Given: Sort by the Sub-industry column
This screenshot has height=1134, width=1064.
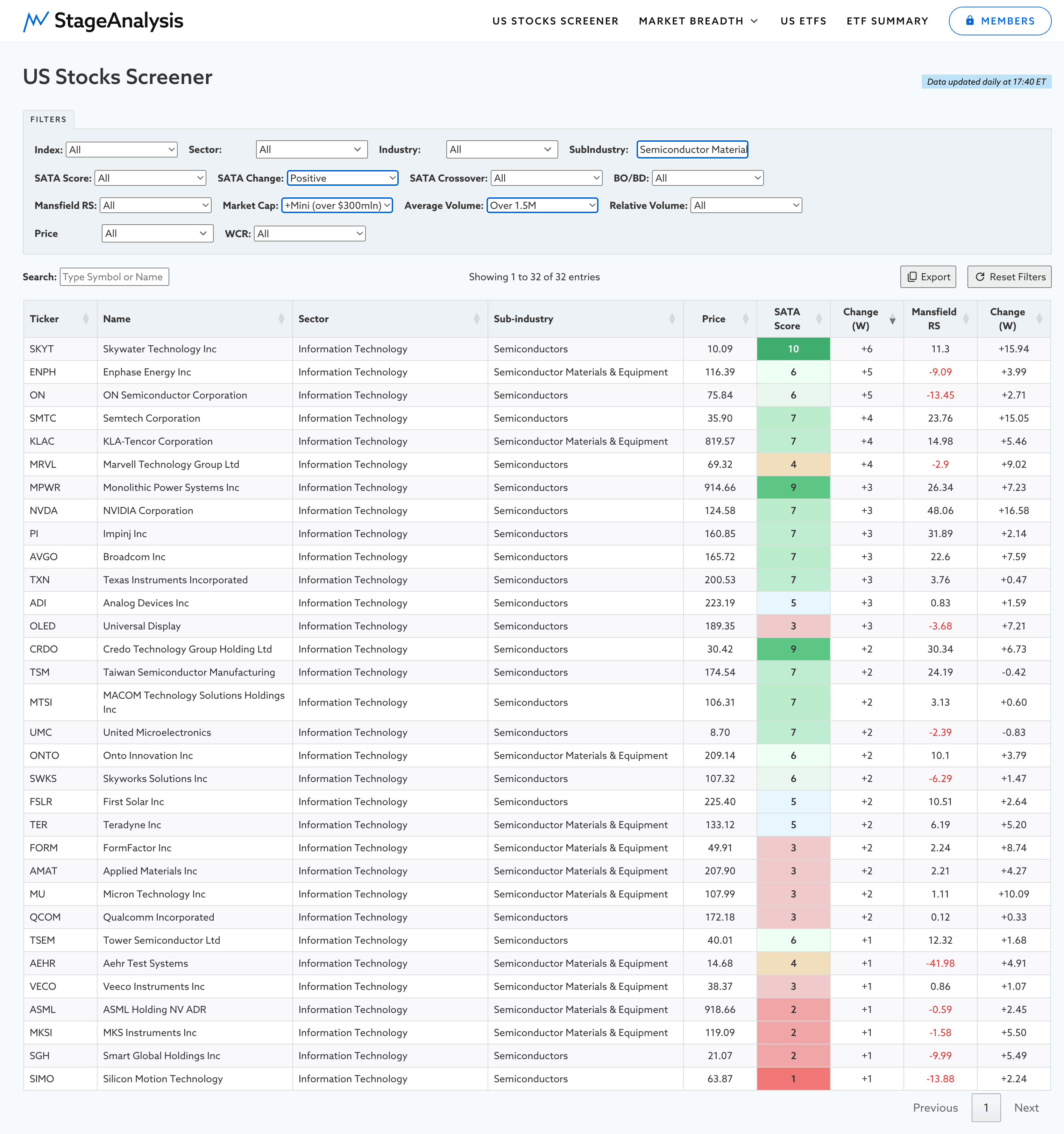Looking at the screenshot, I should tap(586, 319).
